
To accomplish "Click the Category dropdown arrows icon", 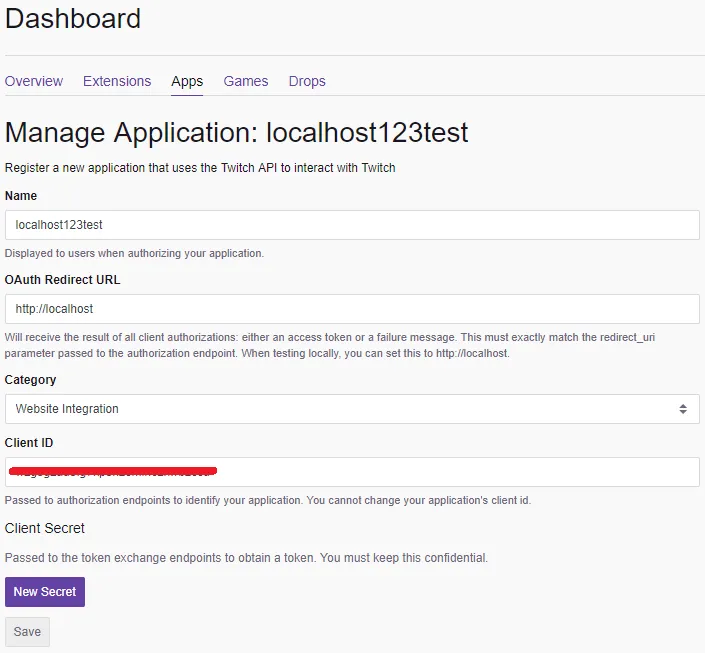I will [683, 409].
